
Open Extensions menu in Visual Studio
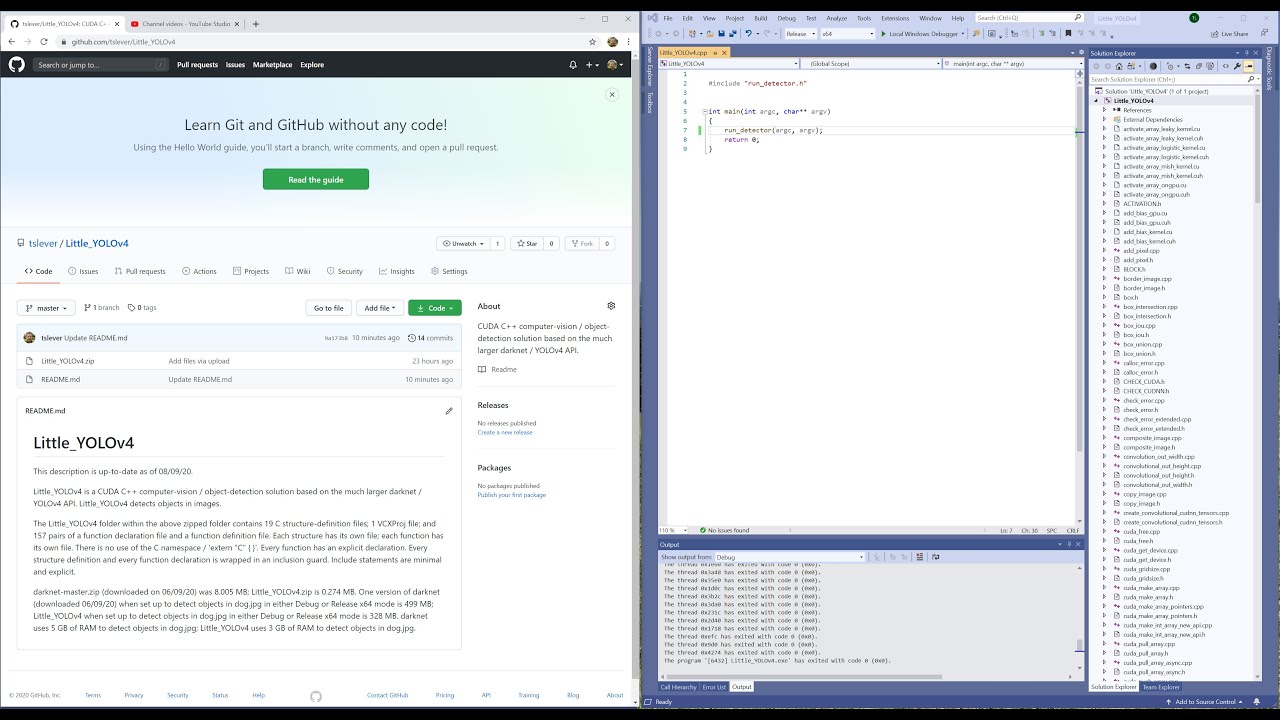[895, 18]
